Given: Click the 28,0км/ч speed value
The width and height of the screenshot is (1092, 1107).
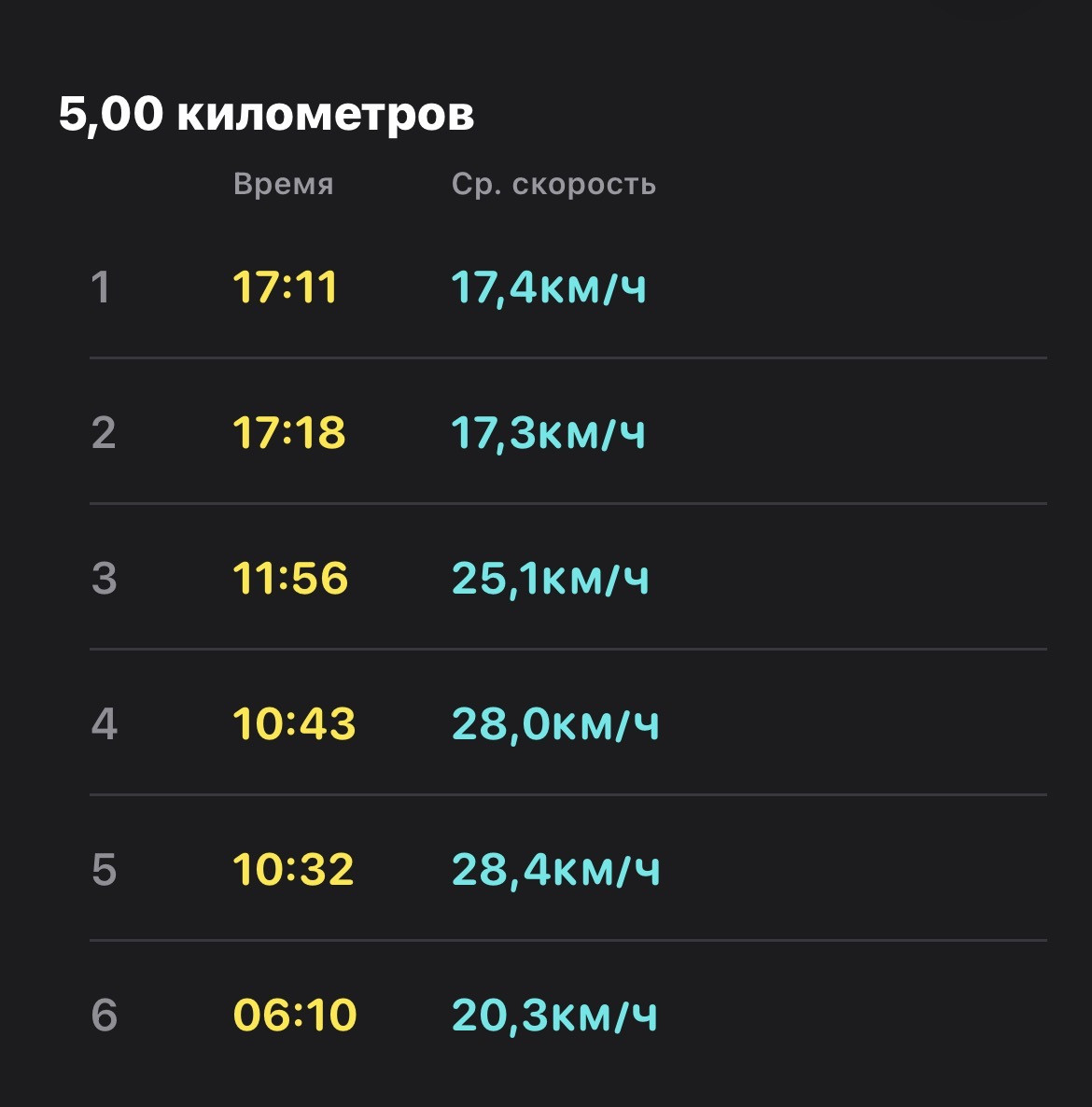Looking at the screenshot, I should (x=555, y=723).
